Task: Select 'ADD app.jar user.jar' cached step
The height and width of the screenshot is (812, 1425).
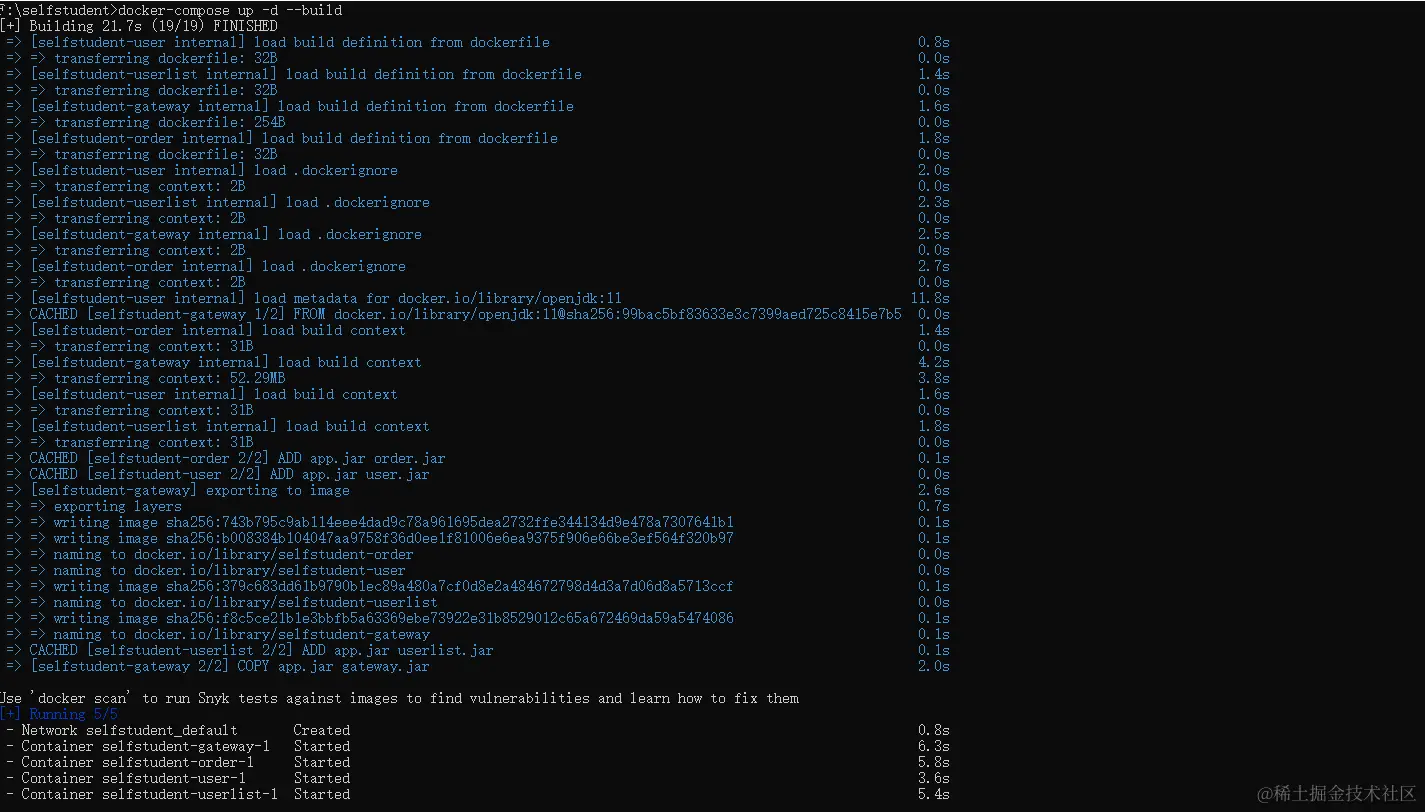Action: (217, 474)
